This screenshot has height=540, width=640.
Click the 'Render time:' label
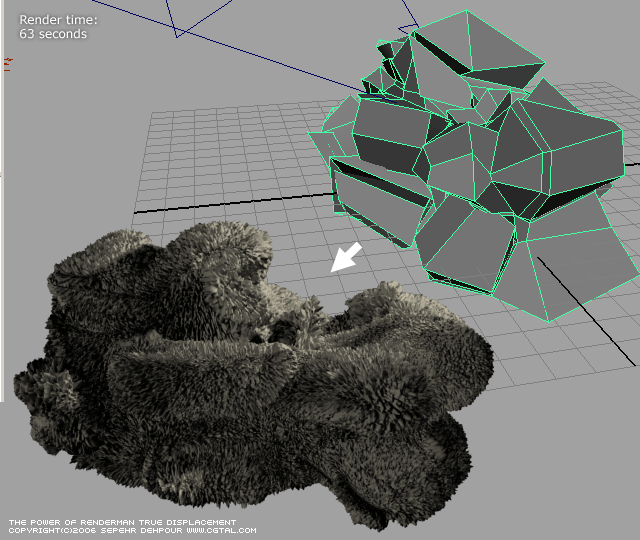(x=58, y=20)
